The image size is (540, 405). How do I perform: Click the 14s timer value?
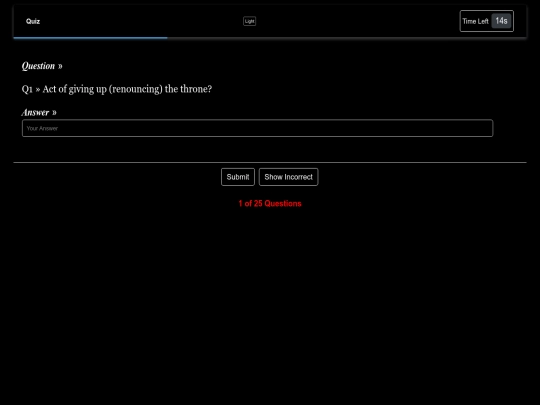[501, 21]
